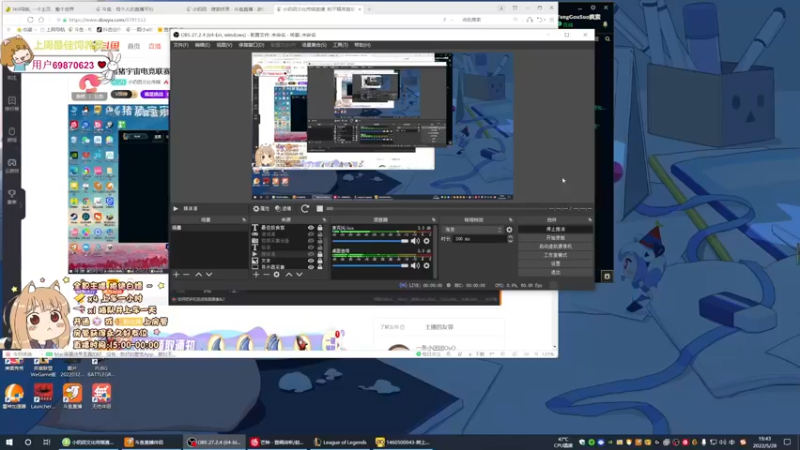Move scene down with the Scenes panel down arrow
The width and height of the screenshot is (800, 450).
coord(209,274)
